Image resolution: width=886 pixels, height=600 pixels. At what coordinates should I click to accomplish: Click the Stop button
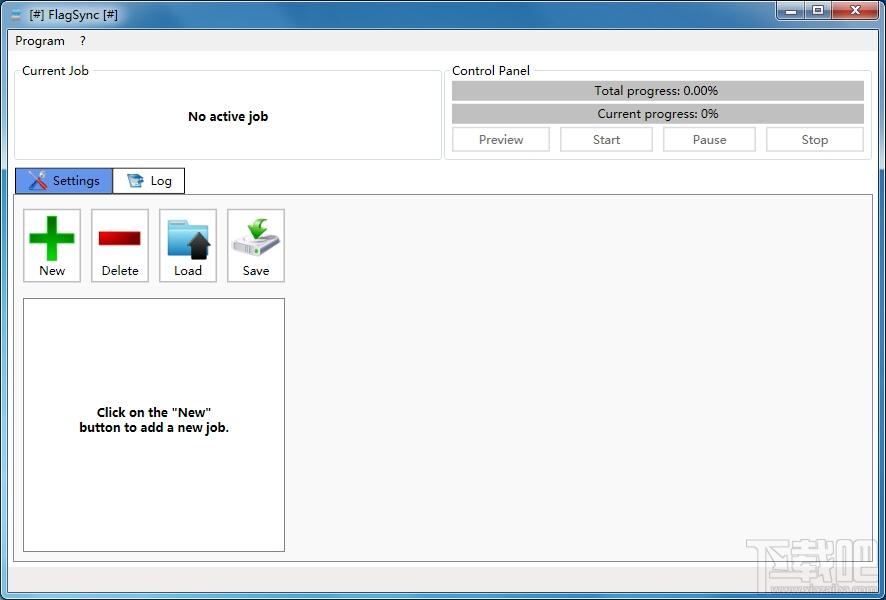814,140
